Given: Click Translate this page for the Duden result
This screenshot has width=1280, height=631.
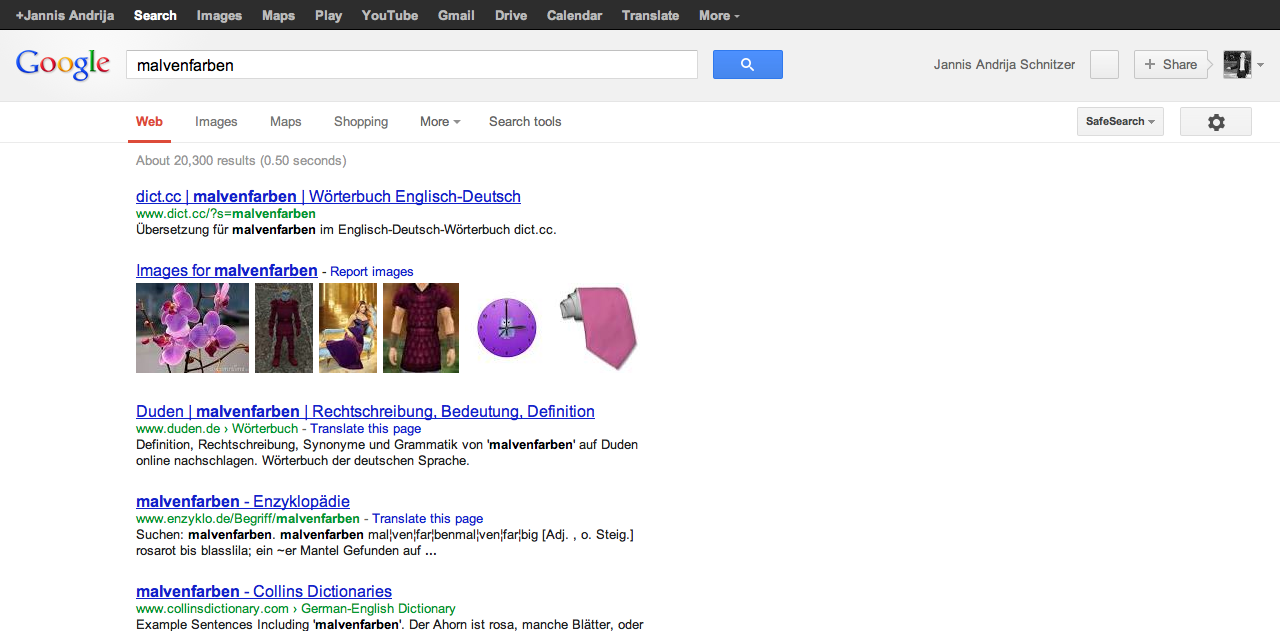Looking at the screenshot, I should [x=366, y=429].
